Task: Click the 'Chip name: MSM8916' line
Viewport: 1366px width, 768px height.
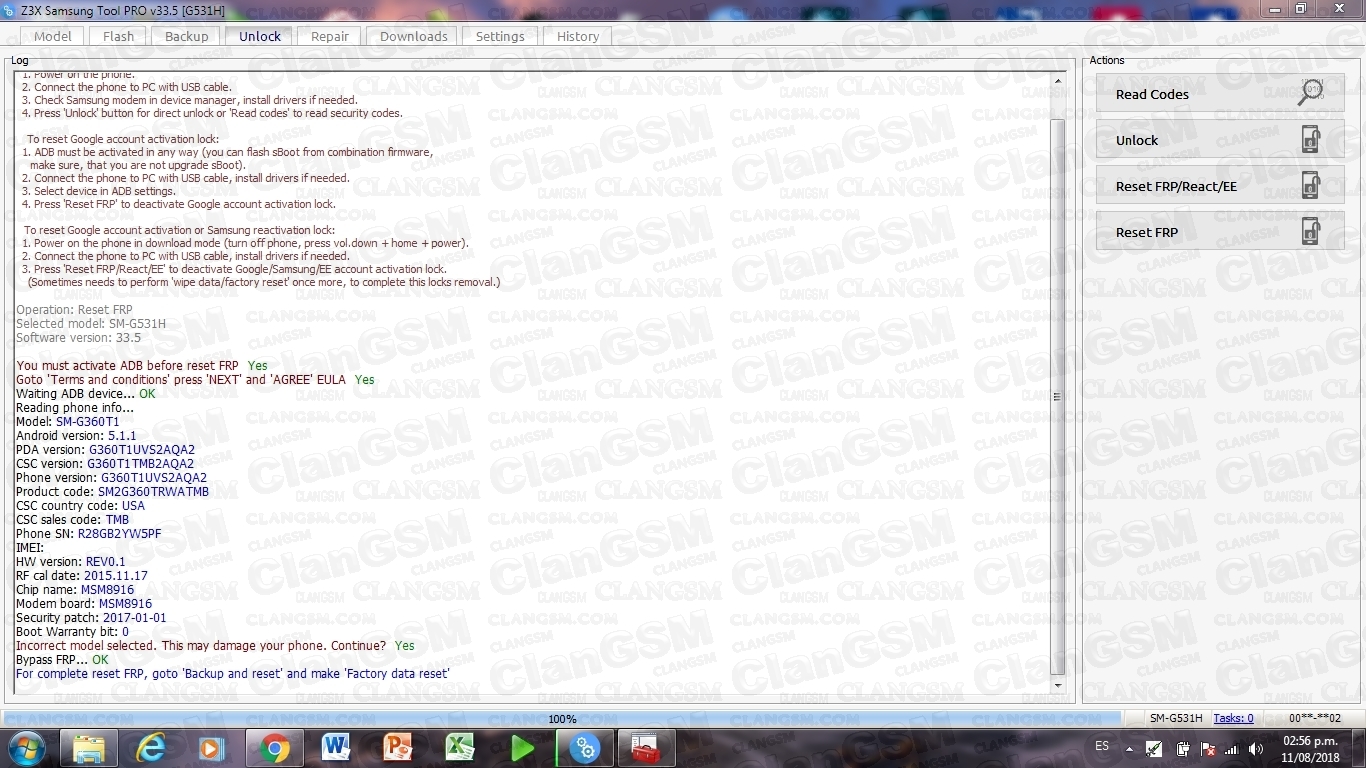Action: (x=74, y=590)
